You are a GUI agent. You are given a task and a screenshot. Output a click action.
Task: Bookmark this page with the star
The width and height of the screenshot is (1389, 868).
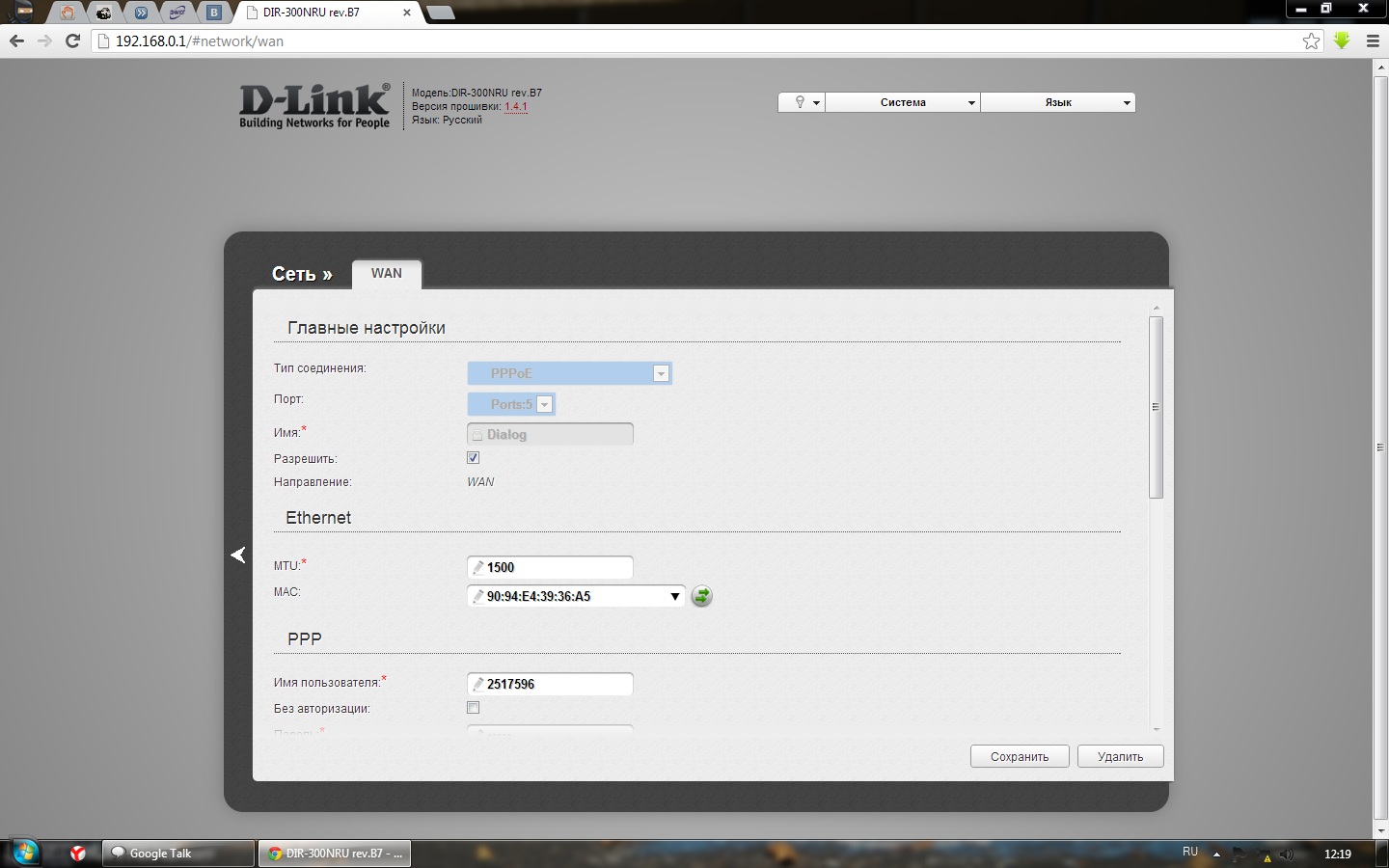(x=1311, y=41)
